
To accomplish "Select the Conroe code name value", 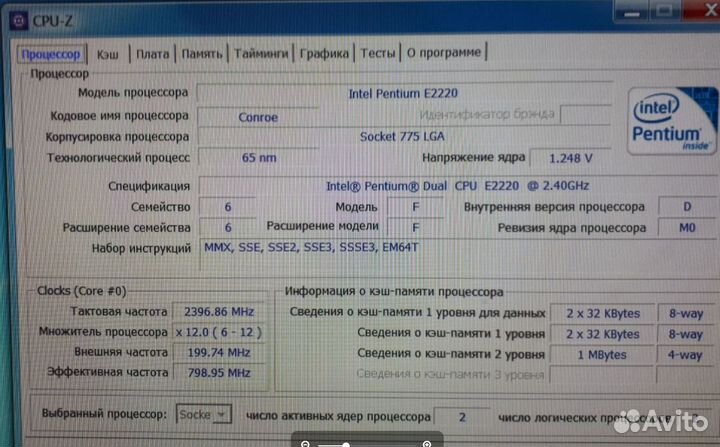I will 258,117.
